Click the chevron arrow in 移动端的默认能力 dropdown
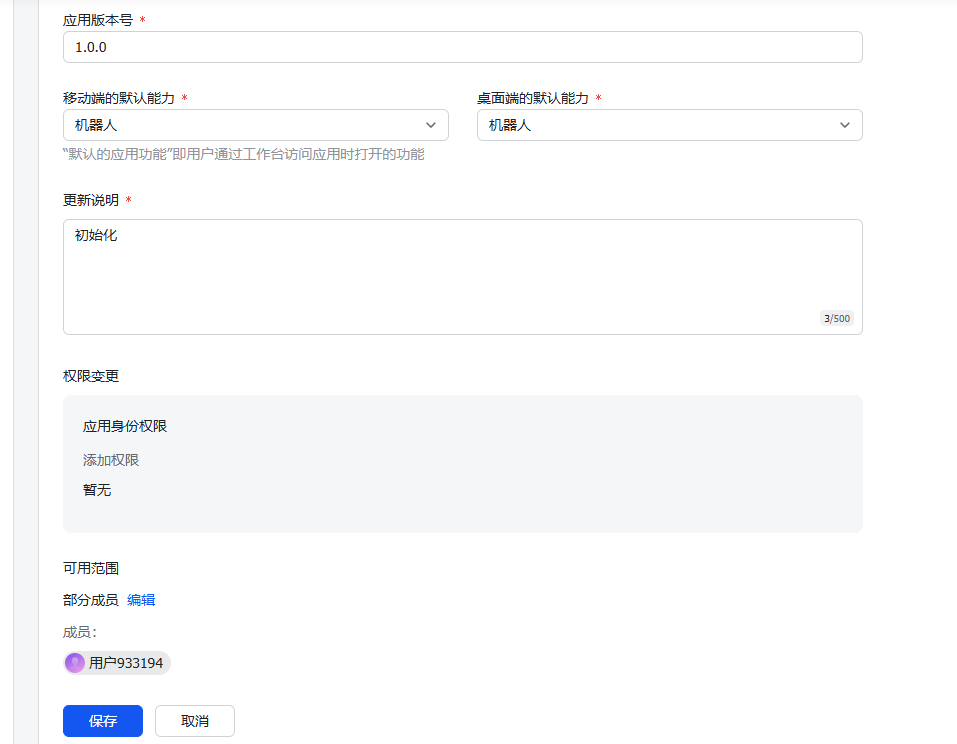This screenshot has height=744, width=957. (431, 125)
